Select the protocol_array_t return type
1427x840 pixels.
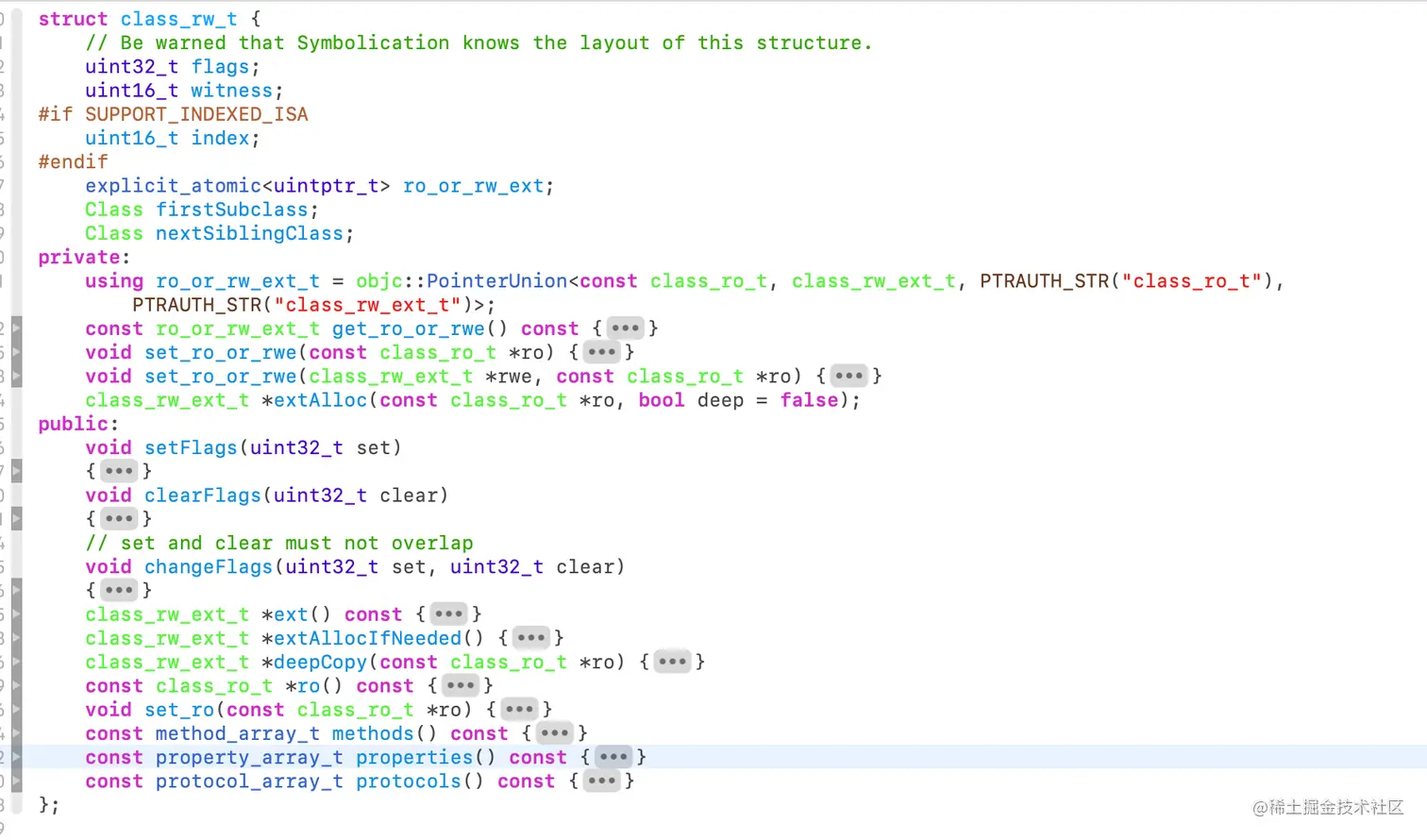click(x=249, y=781)
